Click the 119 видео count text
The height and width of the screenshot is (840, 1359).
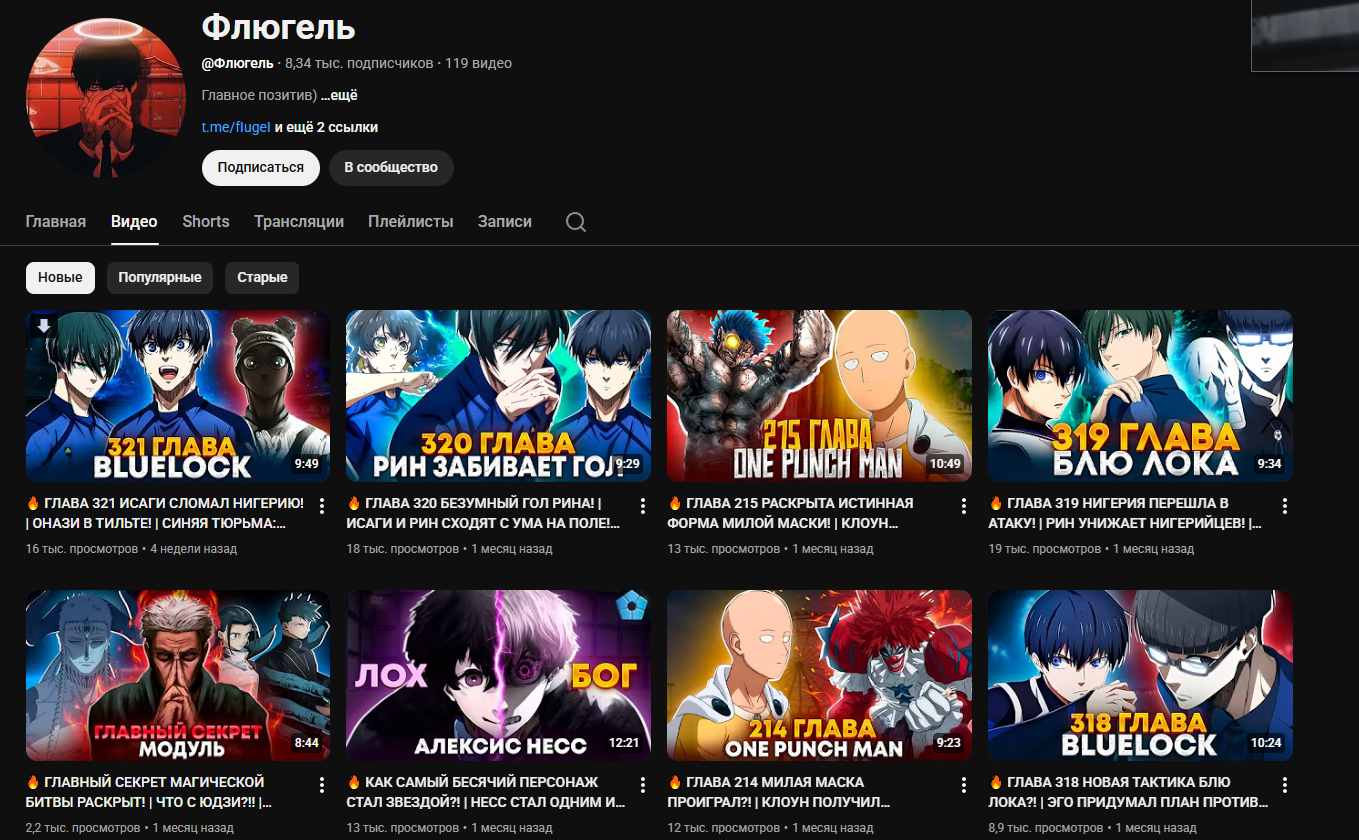click(x=478, y=63)
